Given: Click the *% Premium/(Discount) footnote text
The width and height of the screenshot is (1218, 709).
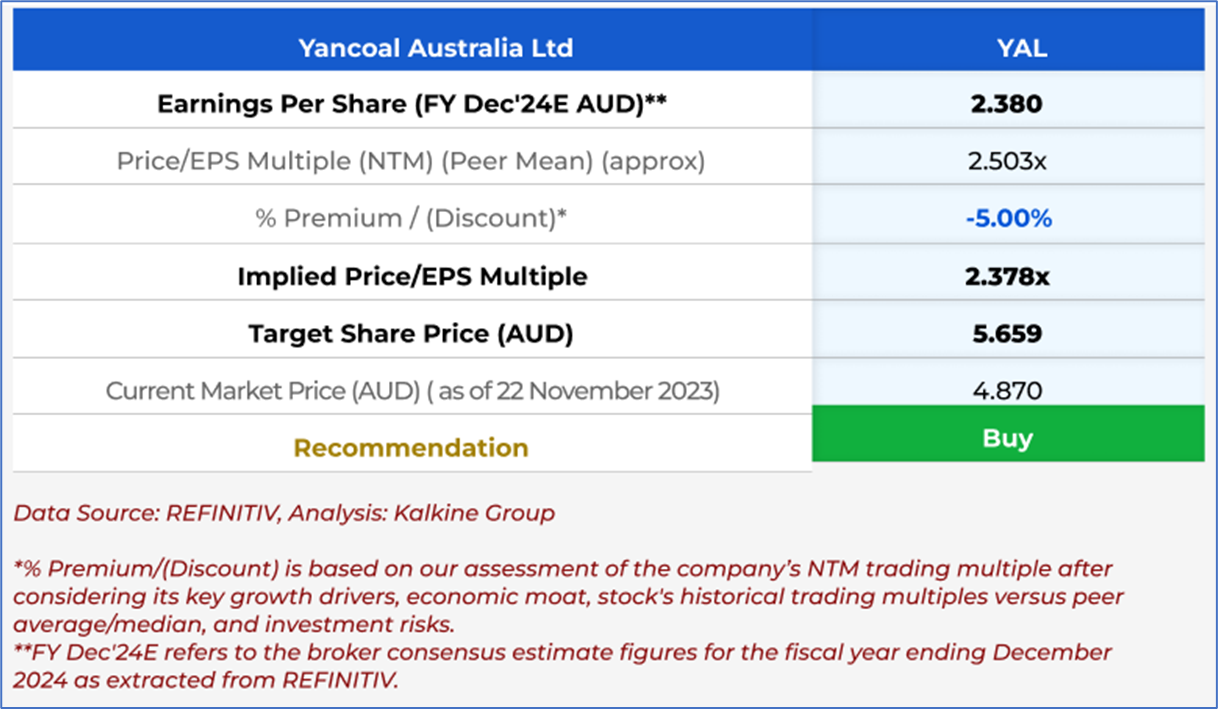Looking at the screenshot, I should point(562,569).
